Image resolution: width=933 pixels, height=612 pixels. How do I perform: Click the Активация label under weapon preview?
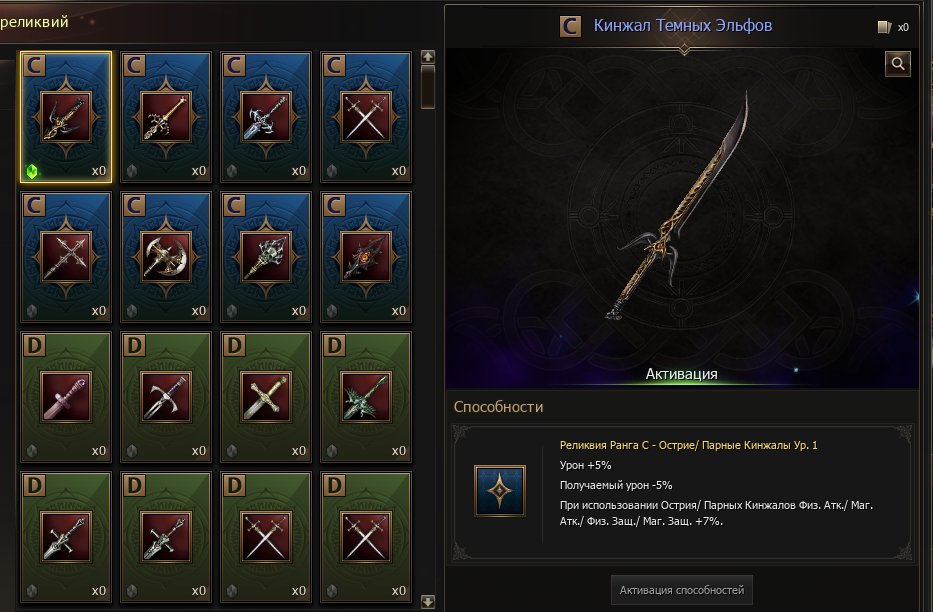pyautogui.click(x=681, y=374)
